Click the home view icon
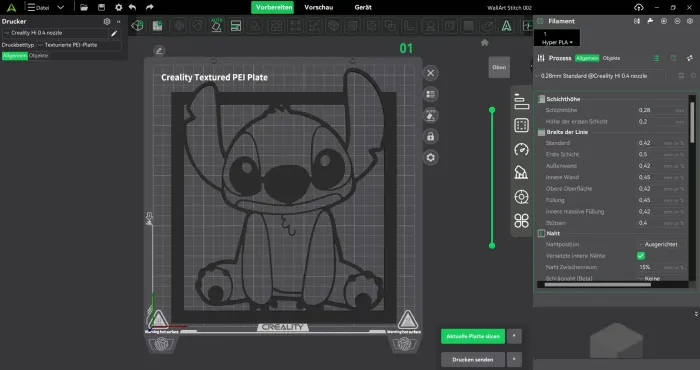The height and width of the screenshot is (370, 700). pyautogui.click(x=485, y=43)
